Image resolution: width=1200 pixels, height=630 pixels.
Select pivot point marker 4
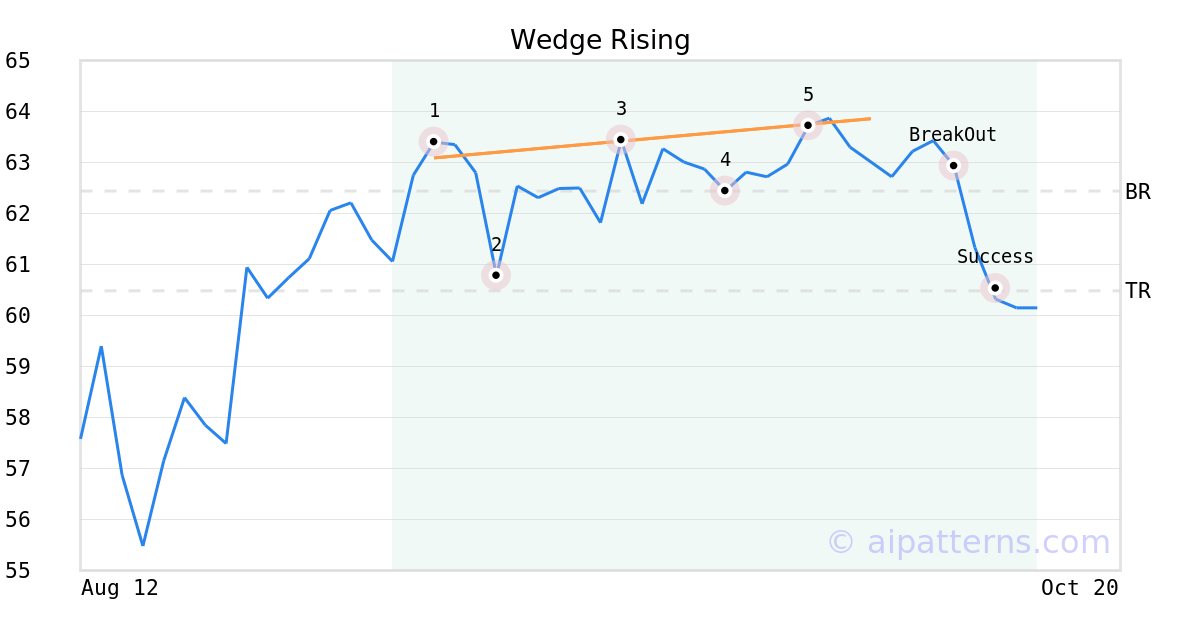click(725, 190)
